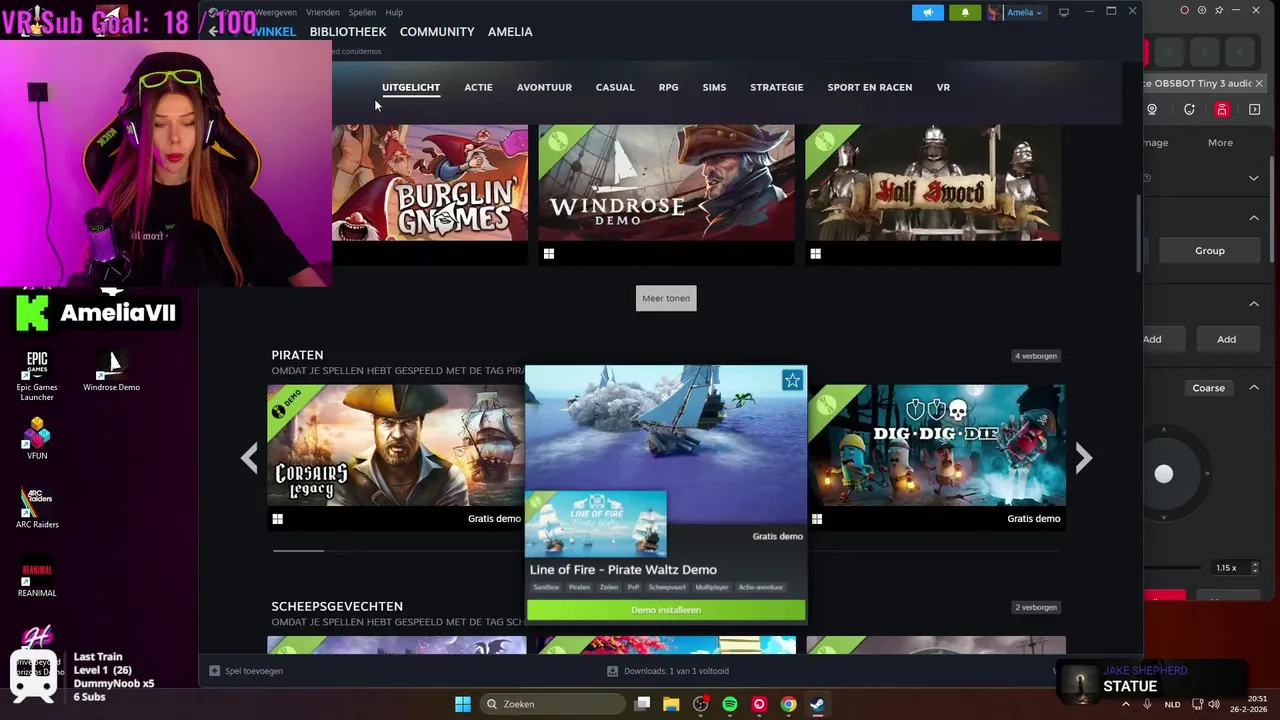Image resolution: width=1280 pixels, height=720 pixels.
Task: Click the Windows taskbar search box
Action: (551, 704)
